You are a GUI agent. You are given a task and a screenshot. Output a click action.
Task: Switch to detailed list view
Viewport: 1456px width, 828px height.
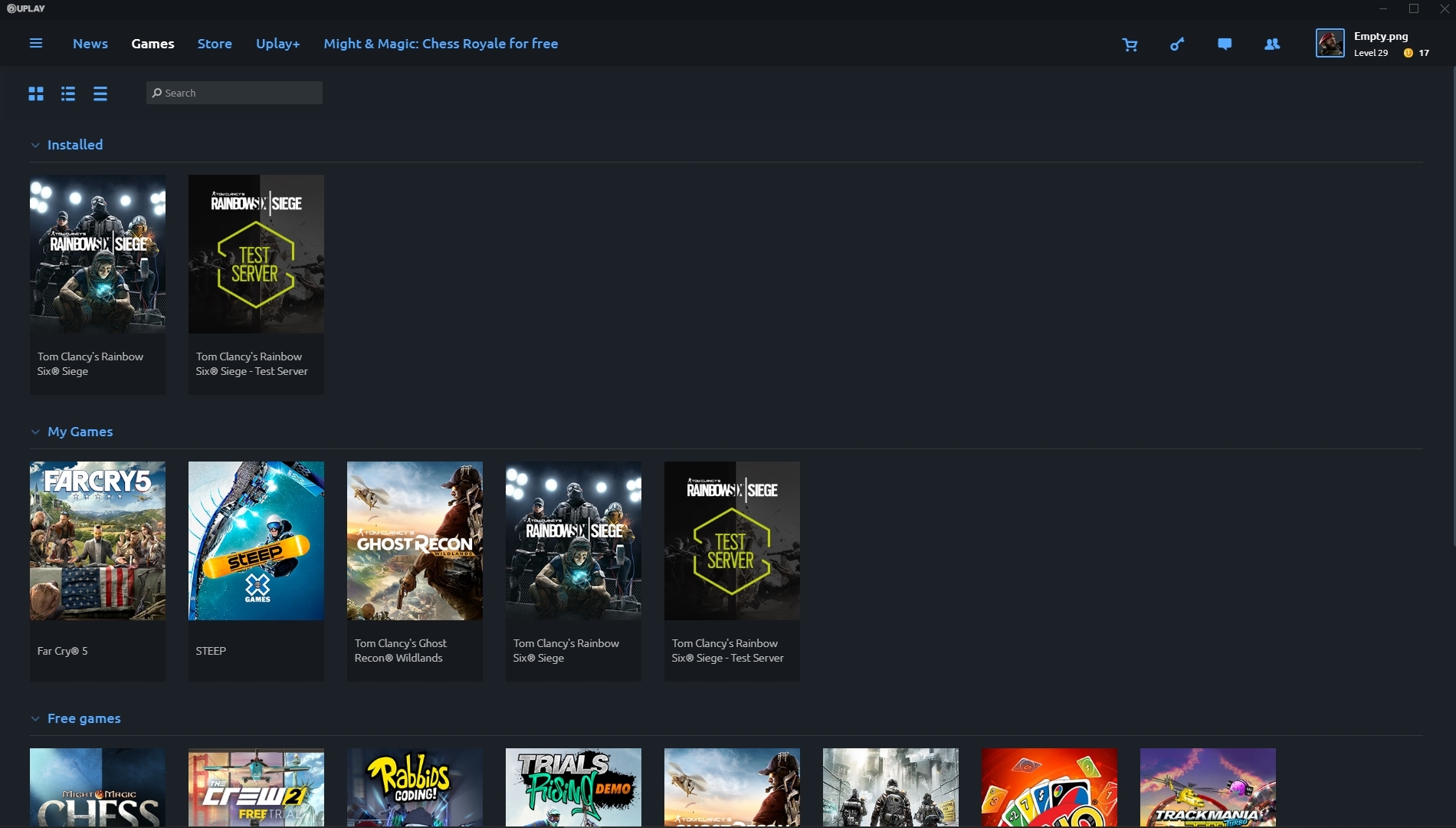(x=68, y=94)
